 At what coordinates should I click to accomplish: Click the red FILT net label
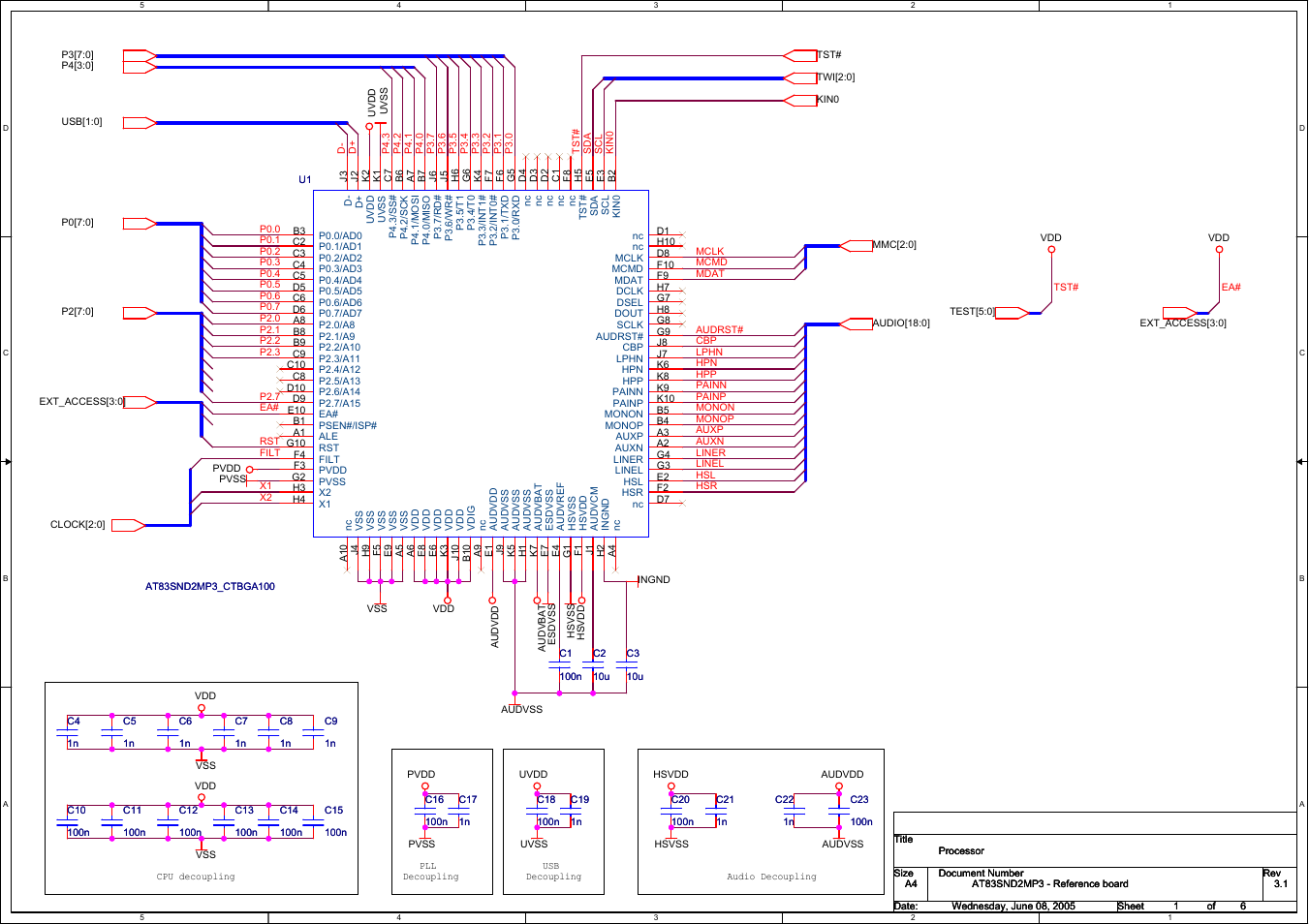coord(270,452)
